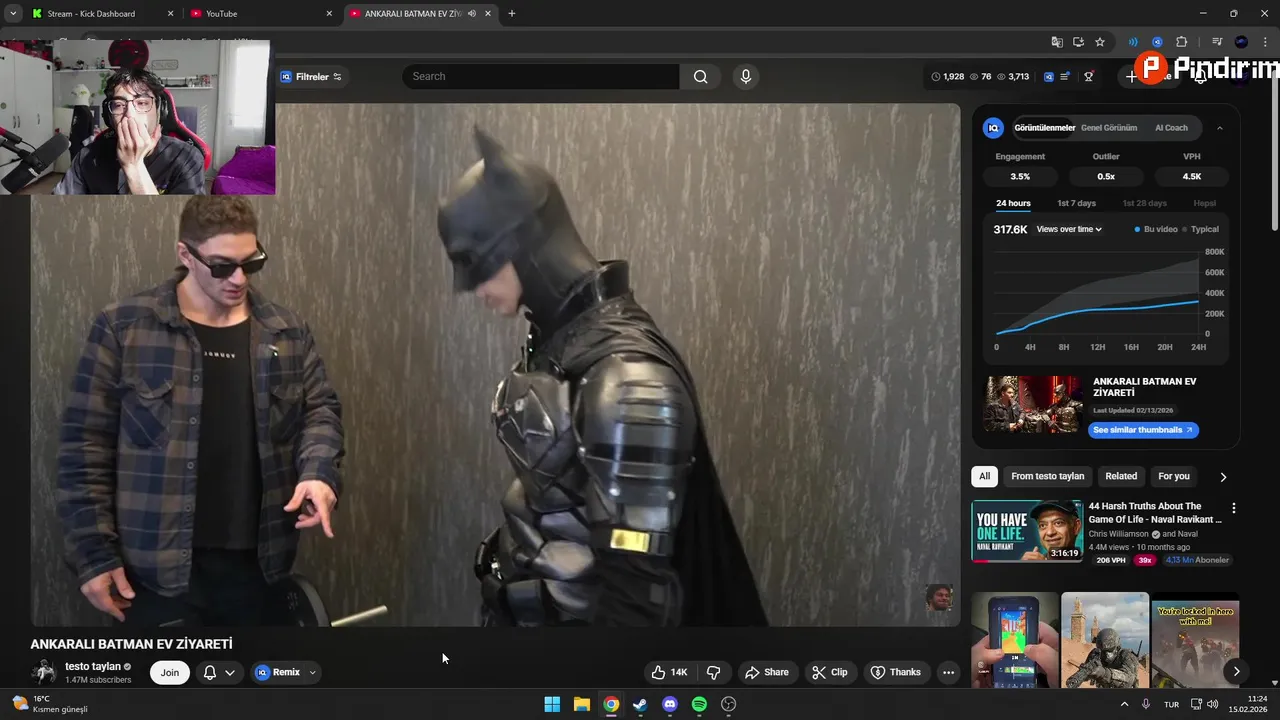Click the YouTube search magnifier button
1280x720 pixels.
tap(700, 76)
